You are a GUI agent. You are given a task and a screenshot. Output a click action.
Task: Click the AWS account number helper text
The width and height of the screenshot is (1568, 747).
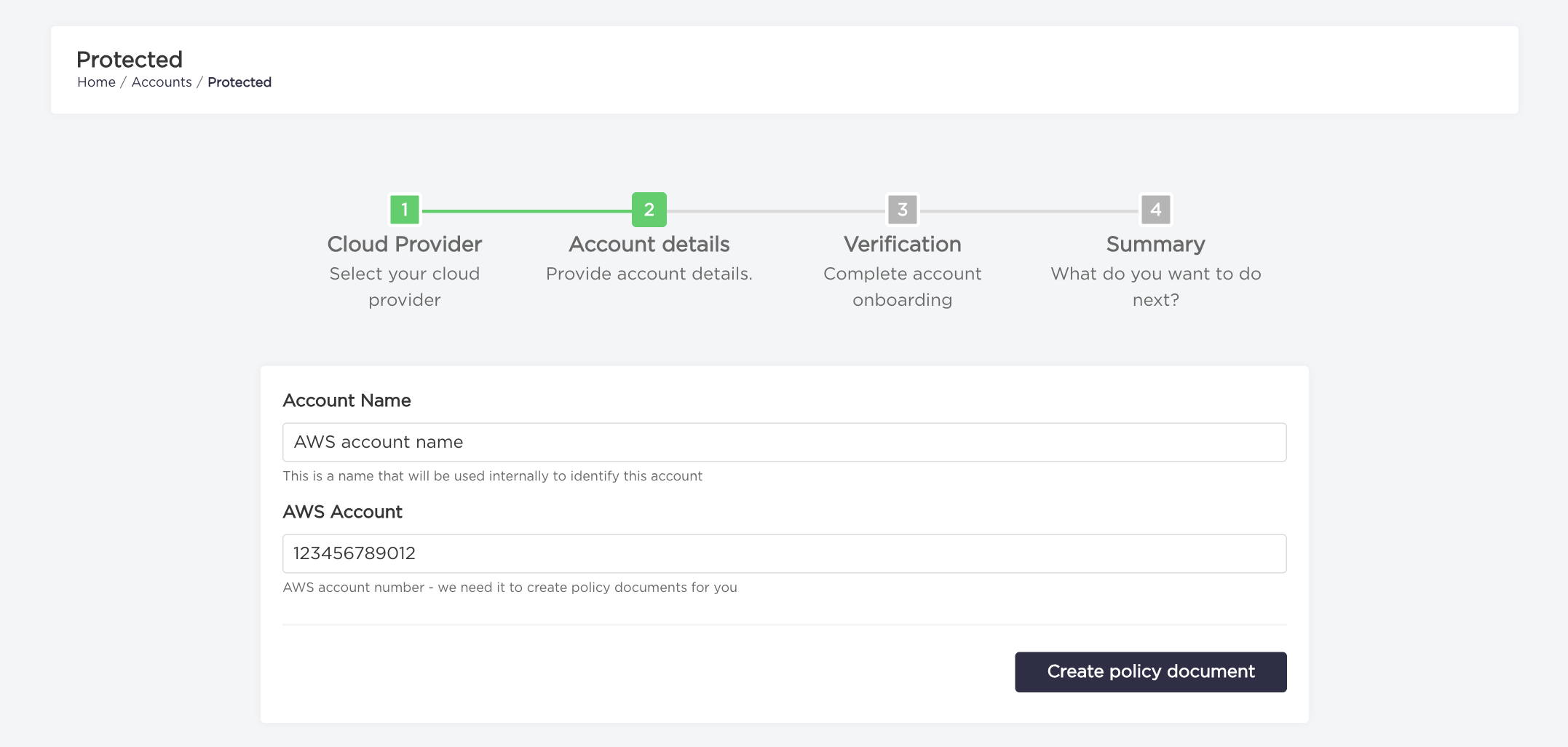click(510, 587)
